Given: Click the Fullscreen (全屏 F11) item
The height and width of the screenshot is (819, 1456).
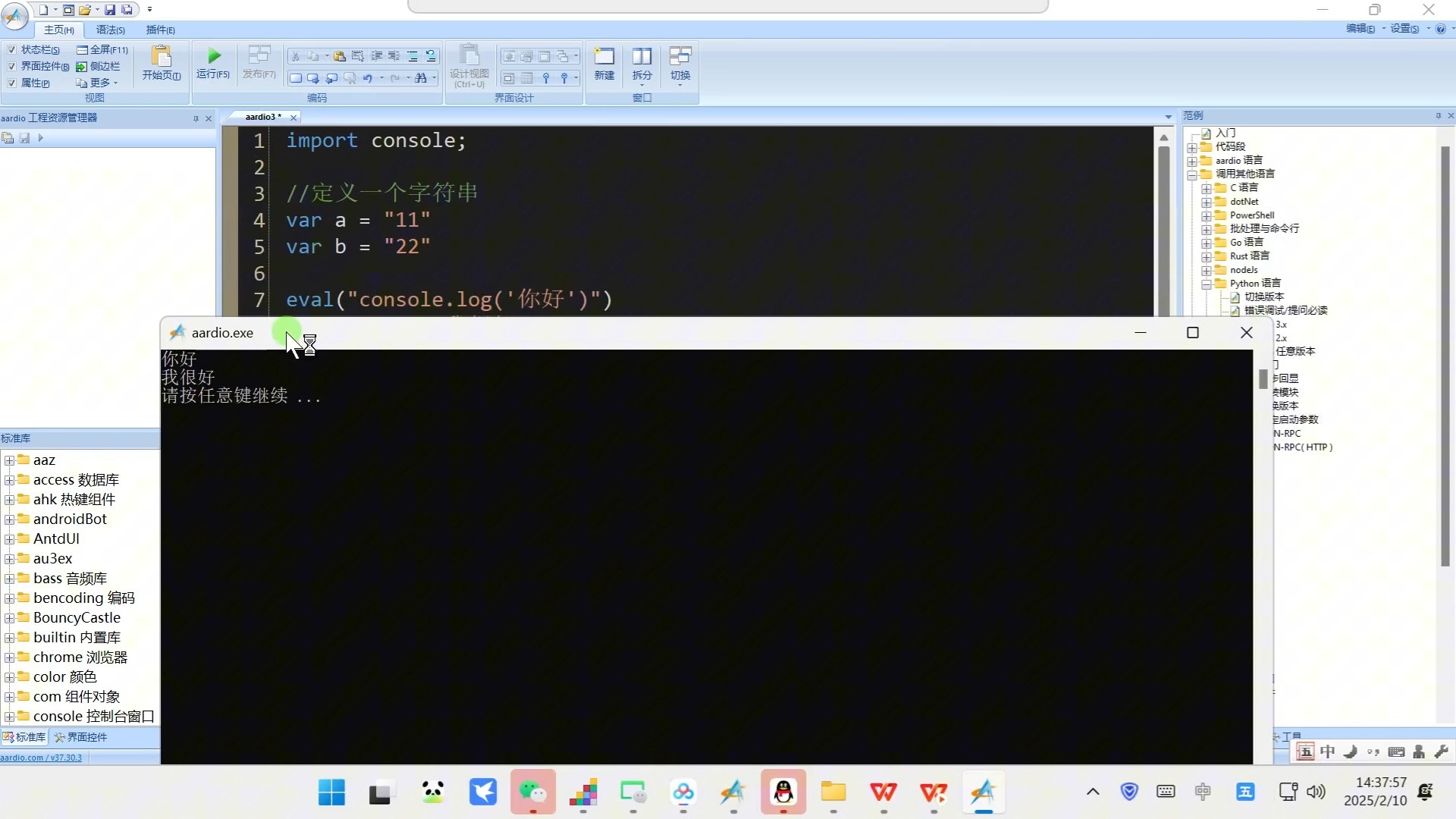Looking at the screenshot, I should pyautogui.click(x=102, y=50).
